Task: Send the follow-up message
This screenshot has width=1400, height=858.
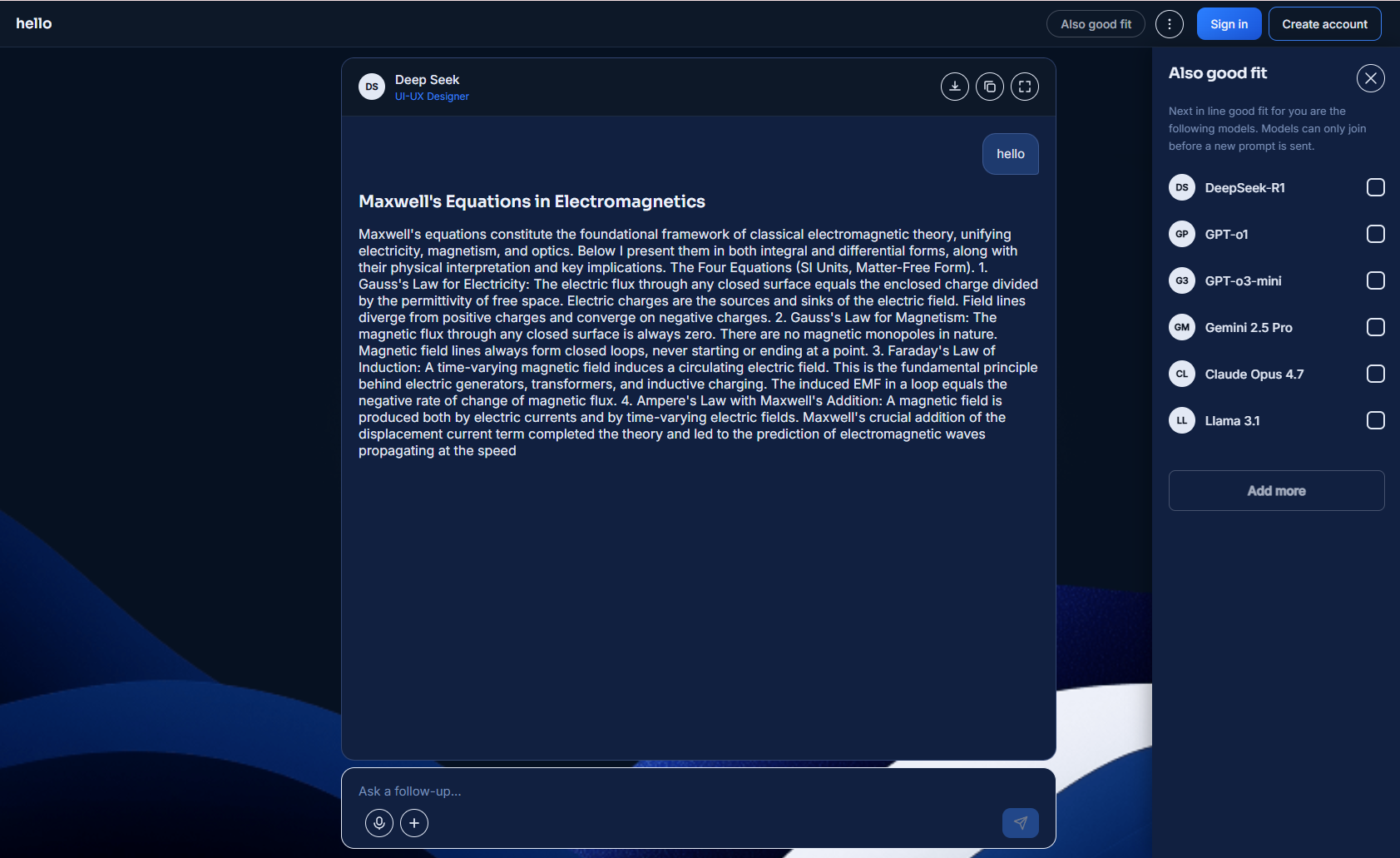Action: coord(1021,823)
